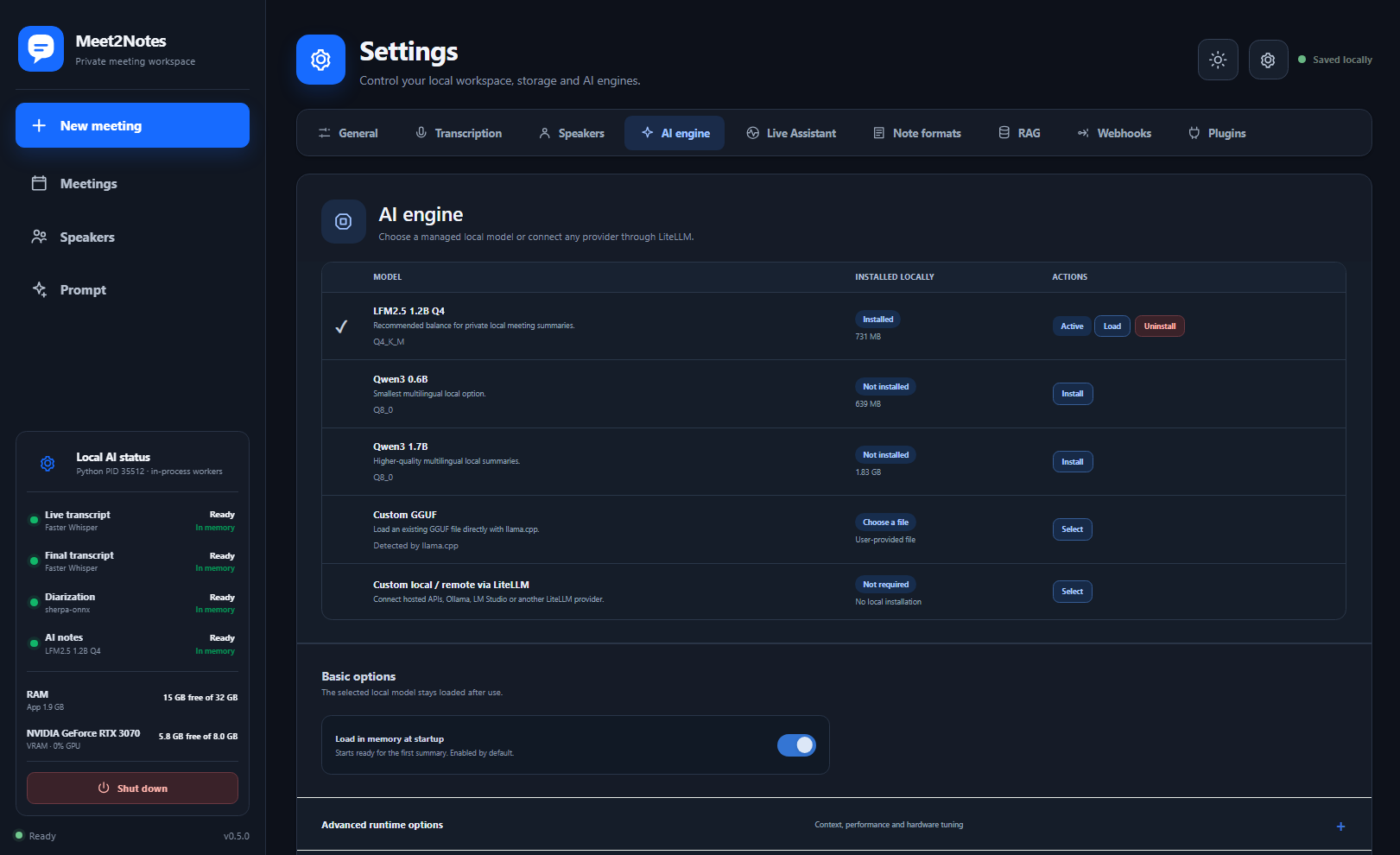The height and width of the screenshot is (855, 1400).
Task: Click the Final transcript status row
Action: pyautogui.click(x=132, y=561)
